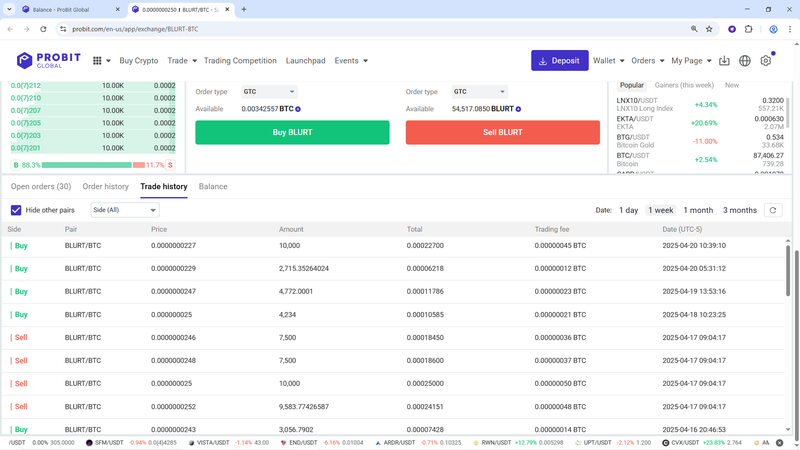Viewport: 800px width, 450px height.
Task: Go back in browser history
Action: point(10,29)
